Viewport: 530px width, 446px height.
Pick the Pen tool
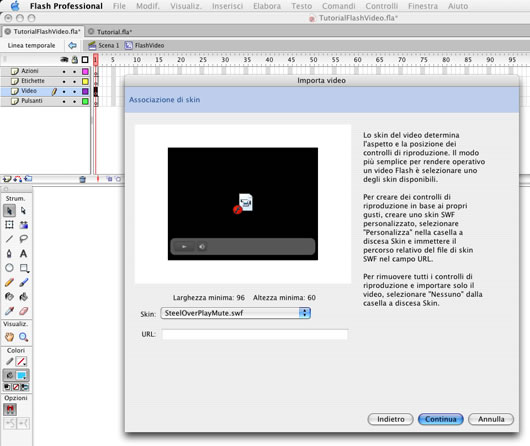pos(9,254)
